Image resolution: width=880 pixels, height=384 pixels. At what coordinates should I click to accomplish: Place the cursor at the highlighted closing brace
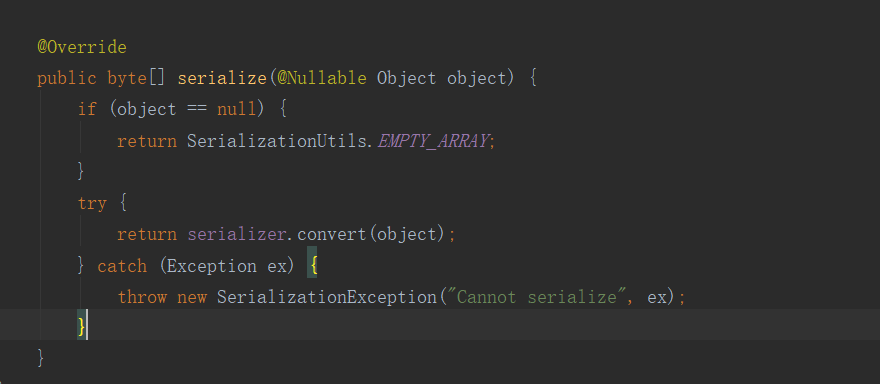[x=82, y=327]
